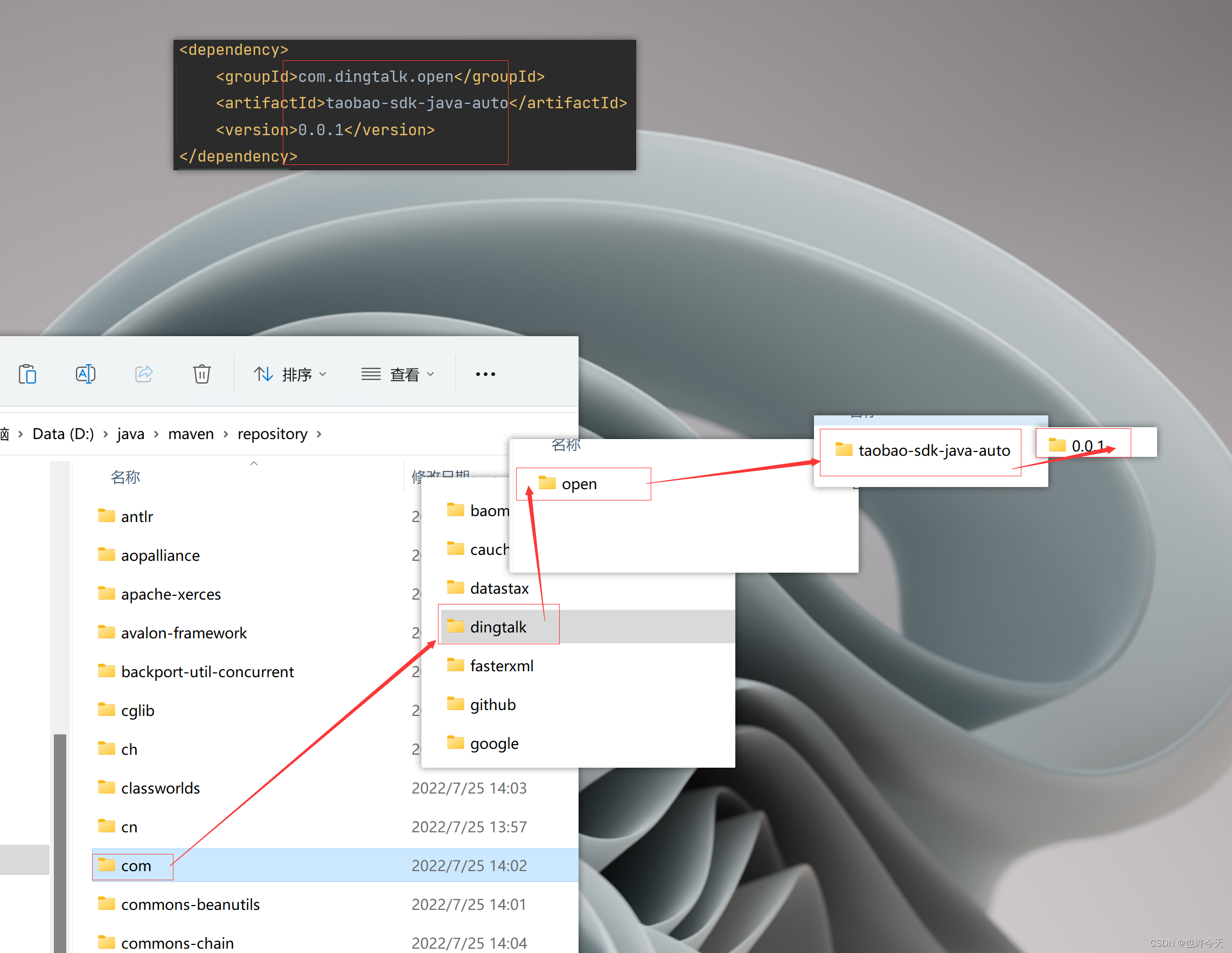Select the commons-beanutils folder

190,905
